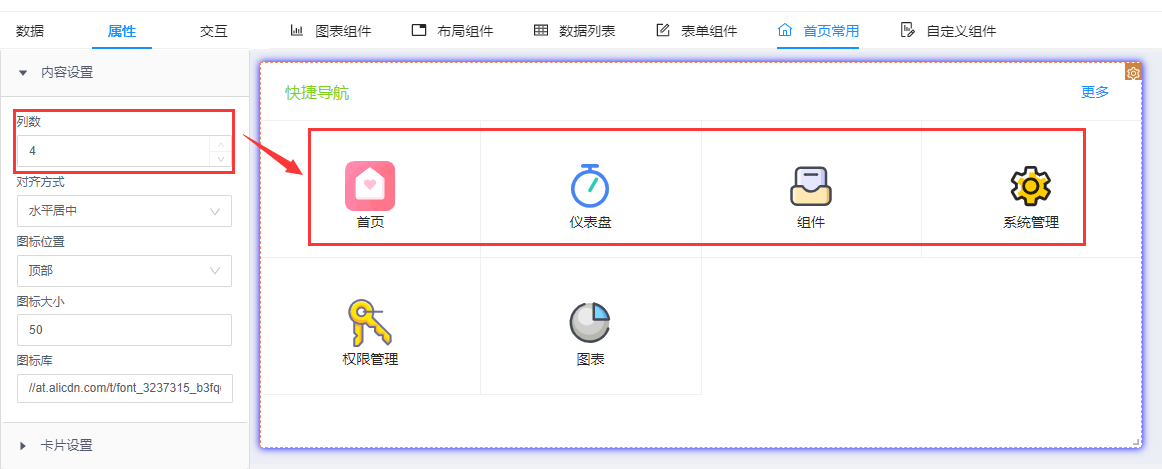Click the 仪表盘 stopwatch icon
This screenshot has width=1162, height=469.
point(590,185)
